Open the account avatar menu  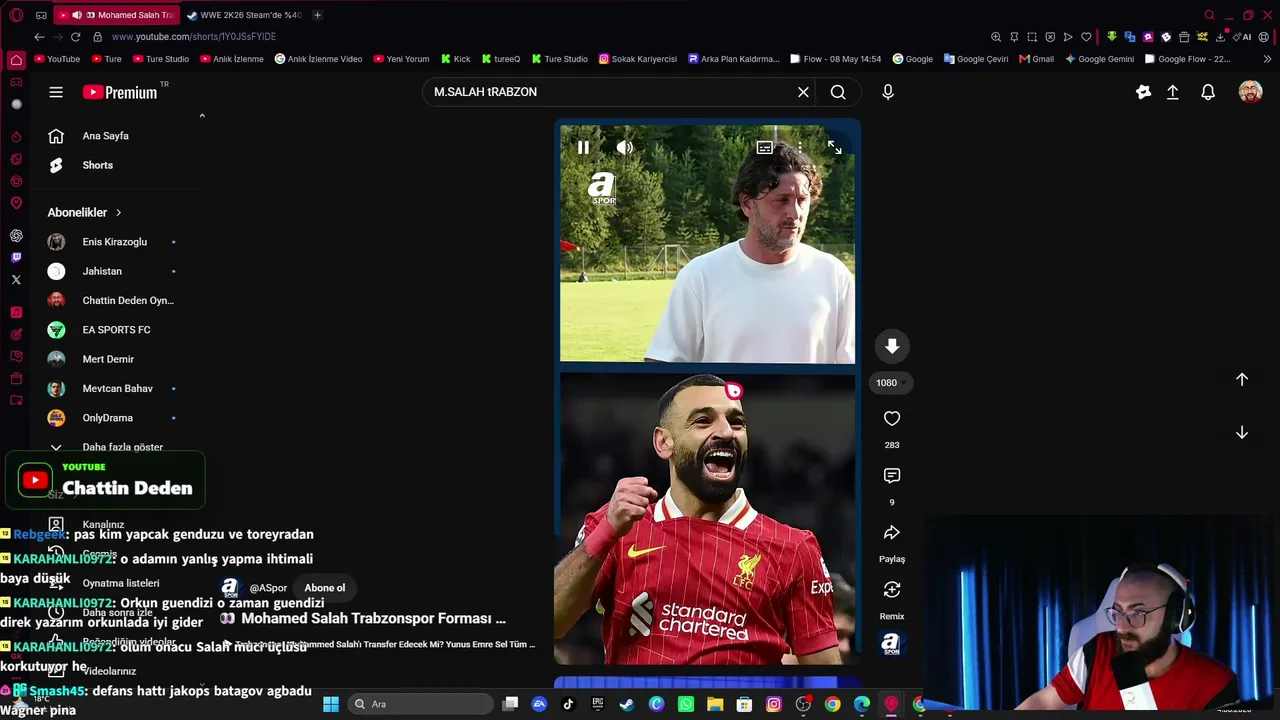pyautogui.click(x=1250, y=92)
